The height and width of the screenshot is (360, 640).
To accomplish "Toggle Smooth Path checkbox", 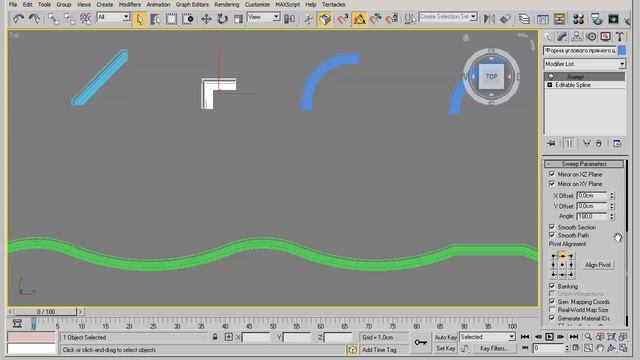I will [552, 236].
